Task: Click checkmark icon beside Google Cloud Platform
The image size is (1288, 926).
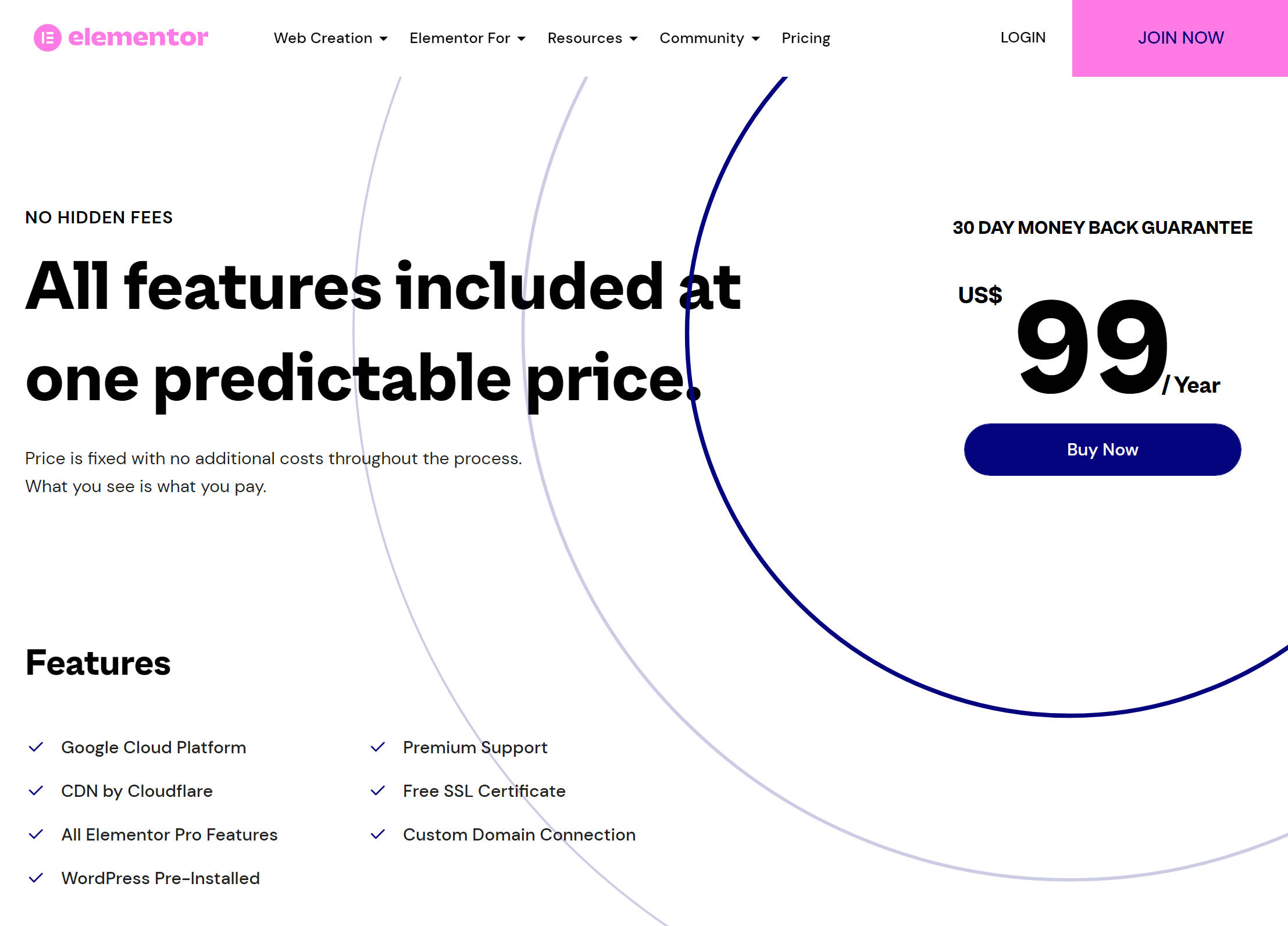Action: point(36,747)
